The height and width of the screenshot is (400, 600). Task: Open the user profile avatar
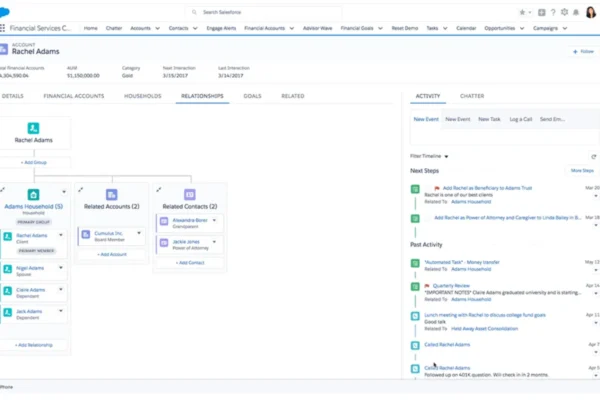point(591,12)
